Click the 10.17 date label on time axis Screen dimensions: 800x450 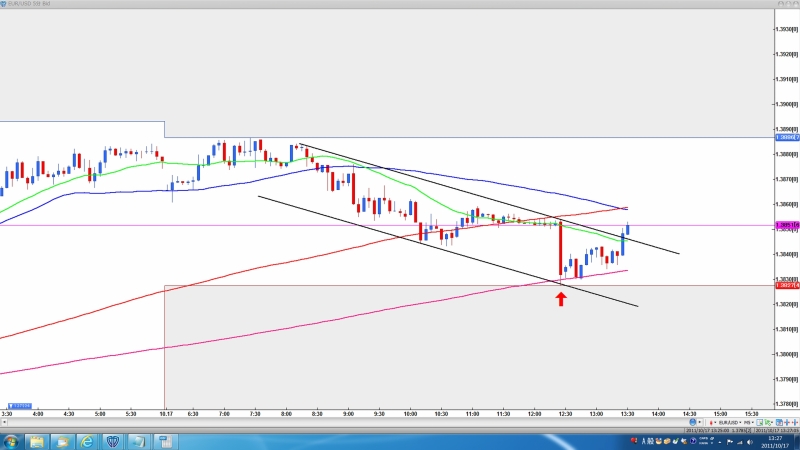166,414
